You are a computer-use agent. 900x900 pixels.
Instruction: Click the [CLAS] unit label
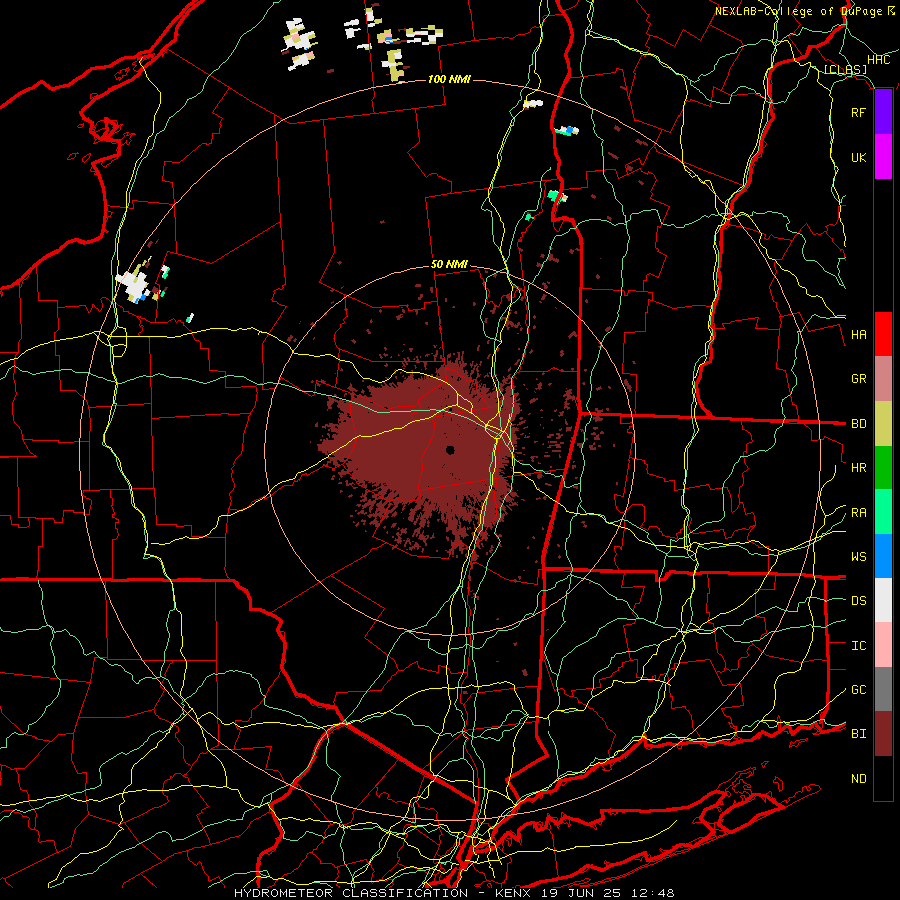(x=845, y=69)
